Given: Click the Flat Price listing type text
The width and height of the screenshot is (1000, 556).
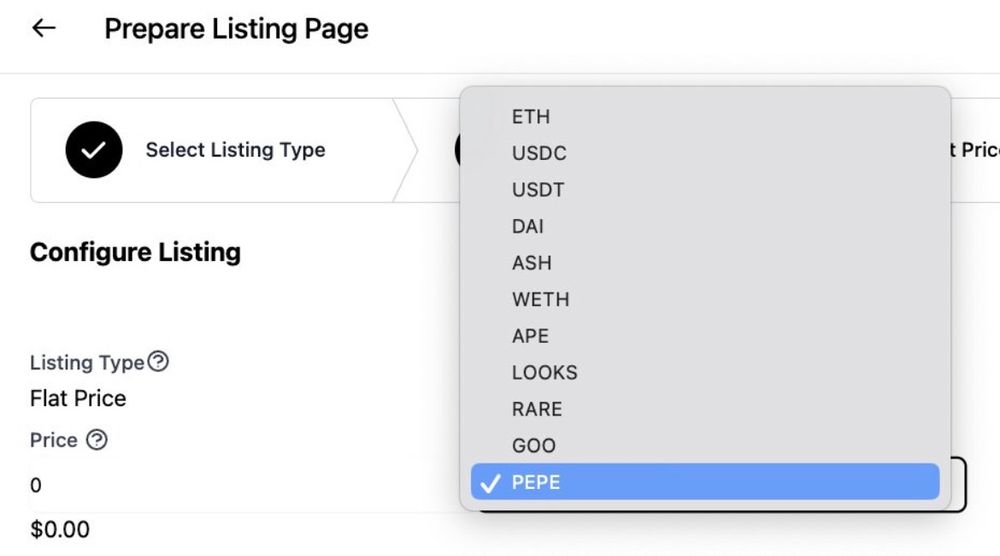Looking at the screenshot, I should coord(78,399).
